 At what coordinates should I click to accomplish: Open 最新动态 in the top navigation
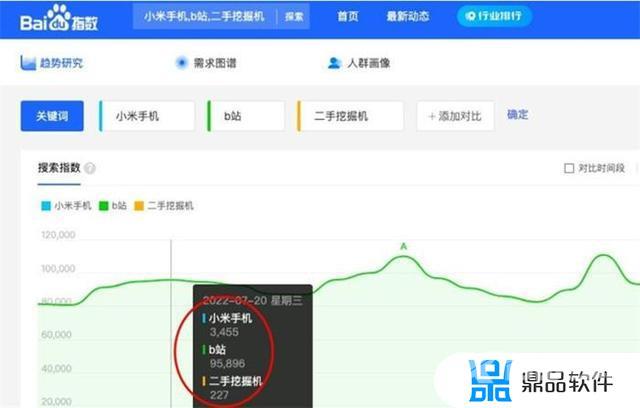408,16
